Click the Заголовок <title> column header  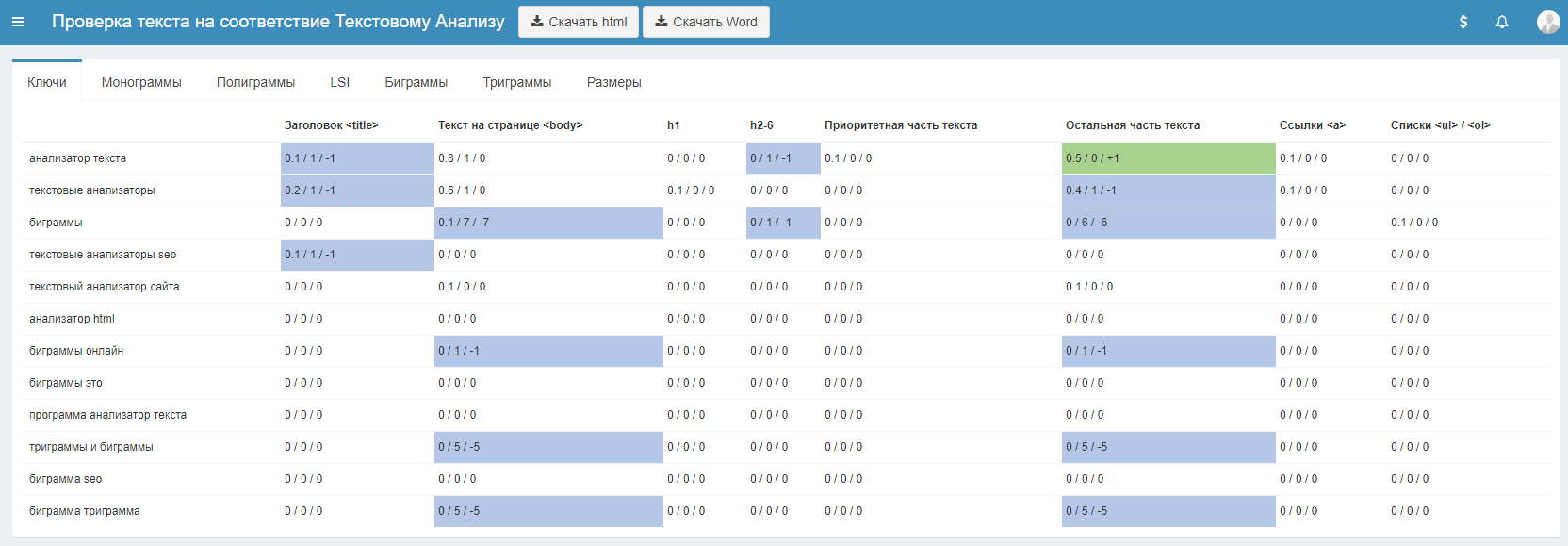tap(332, 125)
